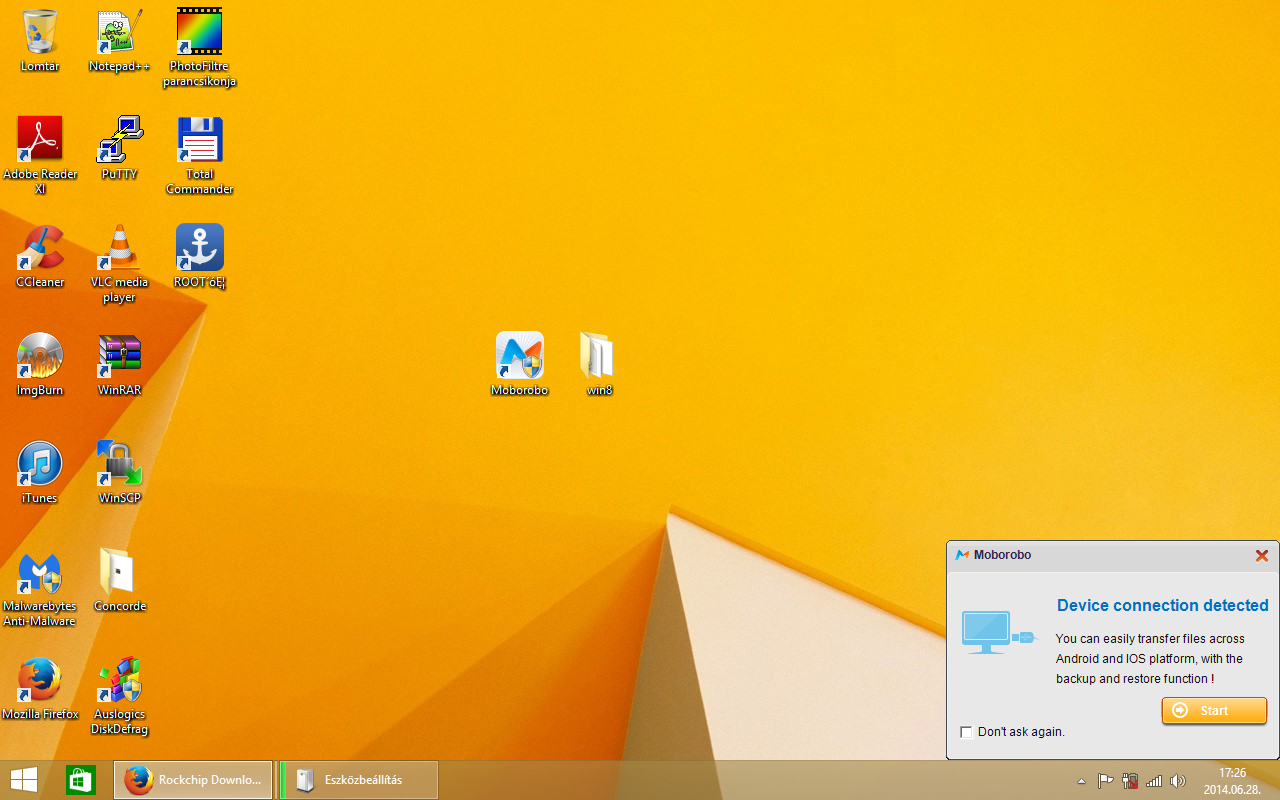Viewport: 1280px width, 800px height.
Task: Show hidden system tray icons arrow
Action: (x=1081, y=781)
